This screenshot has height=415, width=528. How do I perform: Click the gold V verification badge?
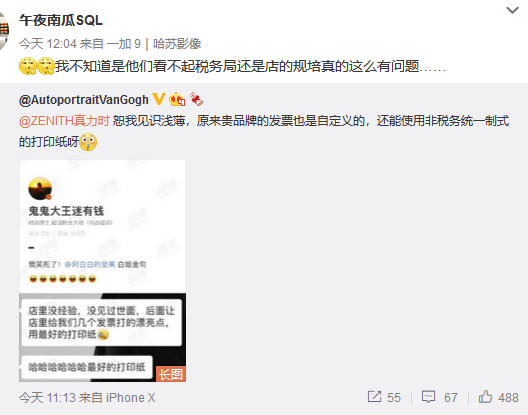pos(159,99)
